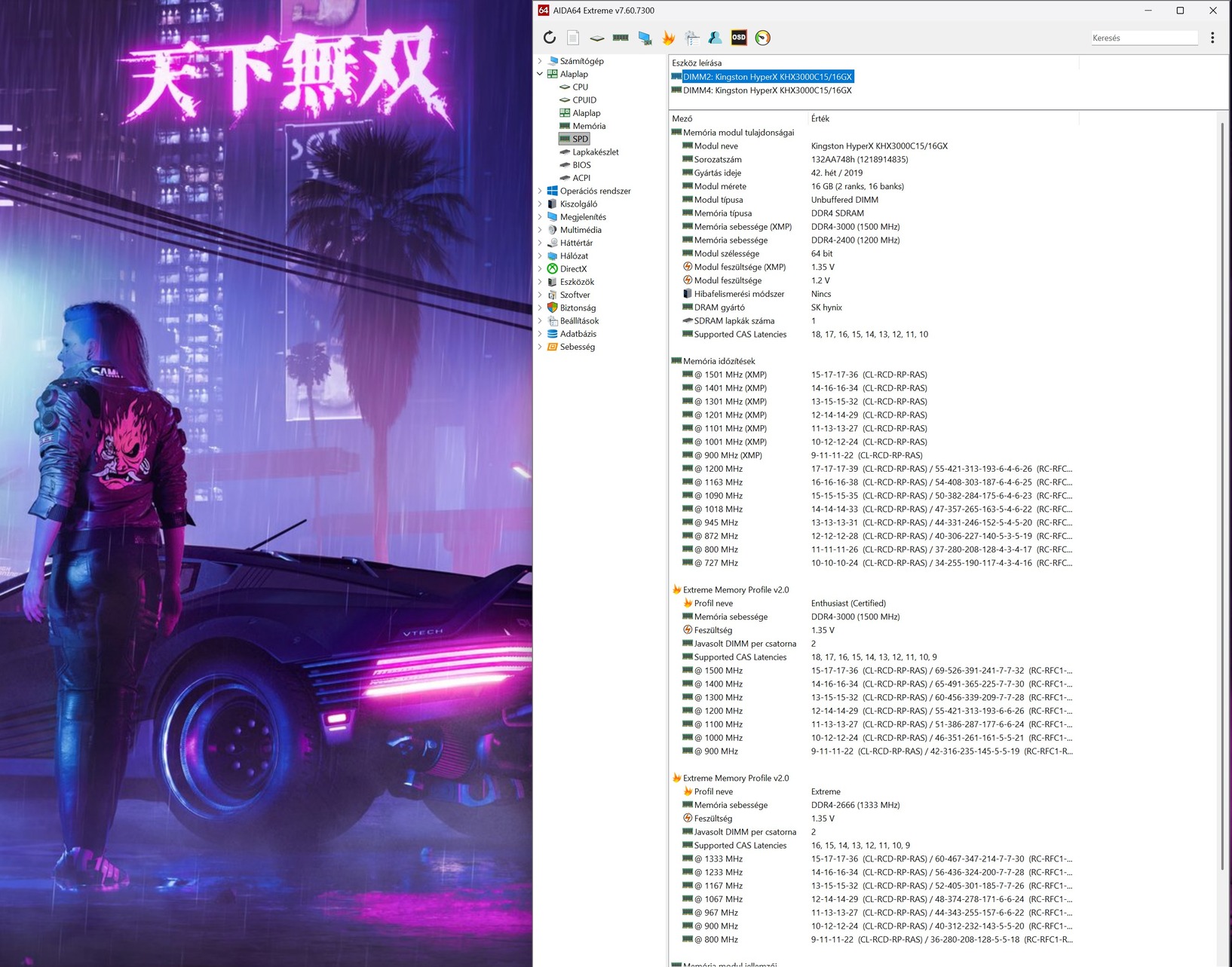Click the CPU chip toolbar icon
1232x967 pixels.
click(x=596, y=38)
